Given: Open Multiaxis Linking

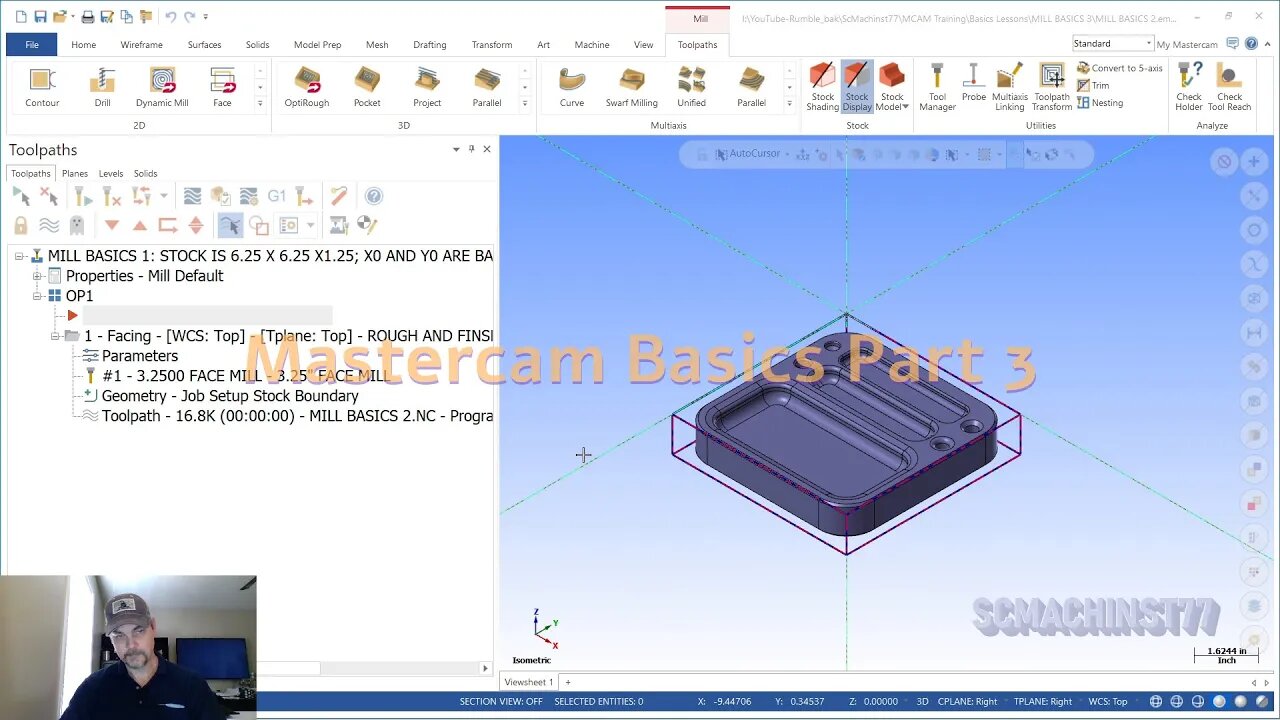Looking at the screenshot, I should [1010, 88].
